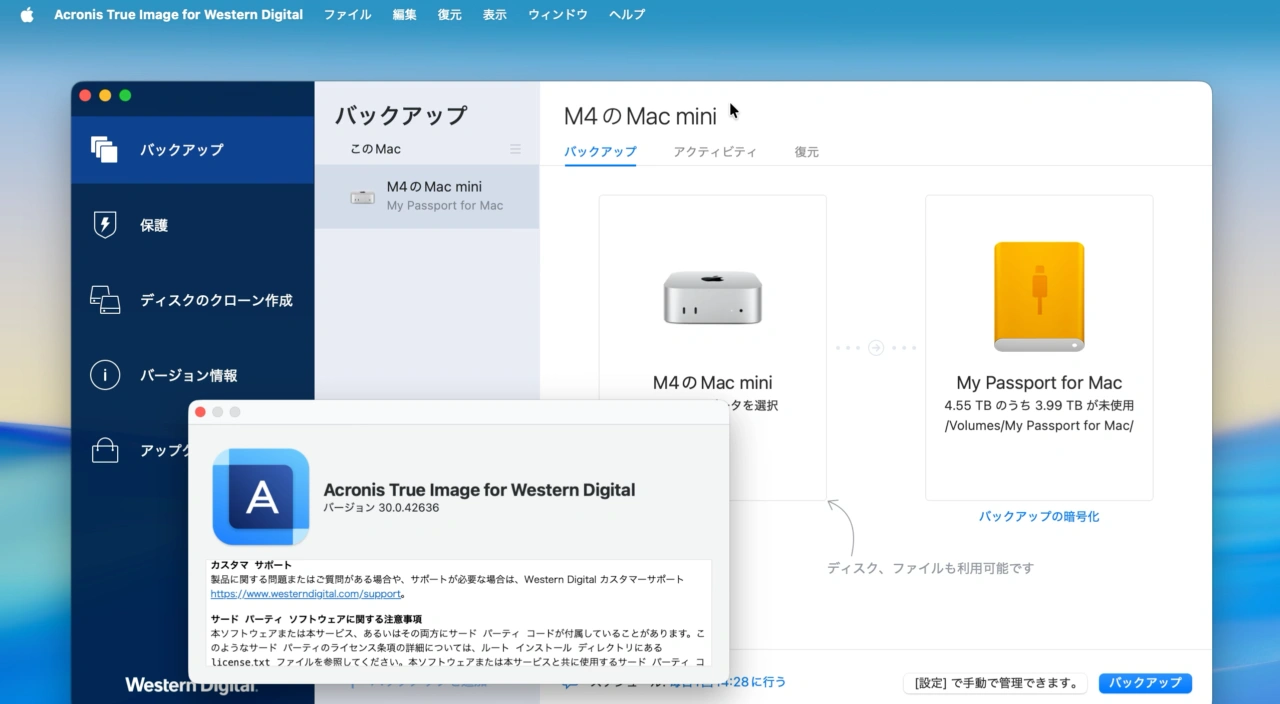The height and width of the screenshot is (704, 1280).
Task: Click the M4のMac mini window title
Action: 640,116
